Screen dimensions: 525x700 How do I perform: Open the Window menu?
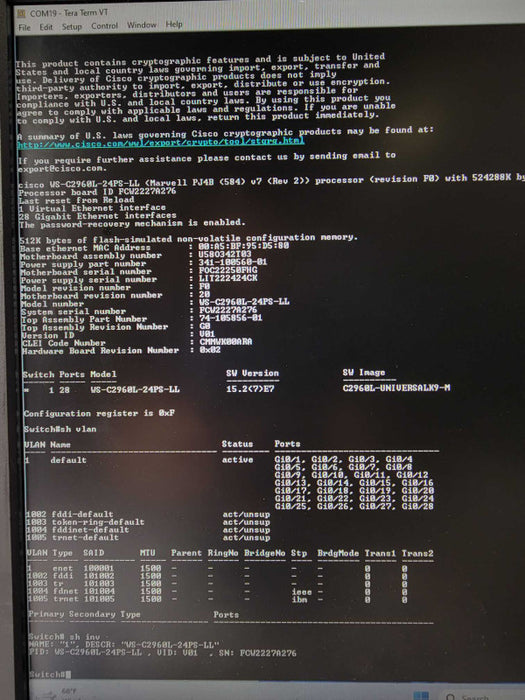(142, 25)
